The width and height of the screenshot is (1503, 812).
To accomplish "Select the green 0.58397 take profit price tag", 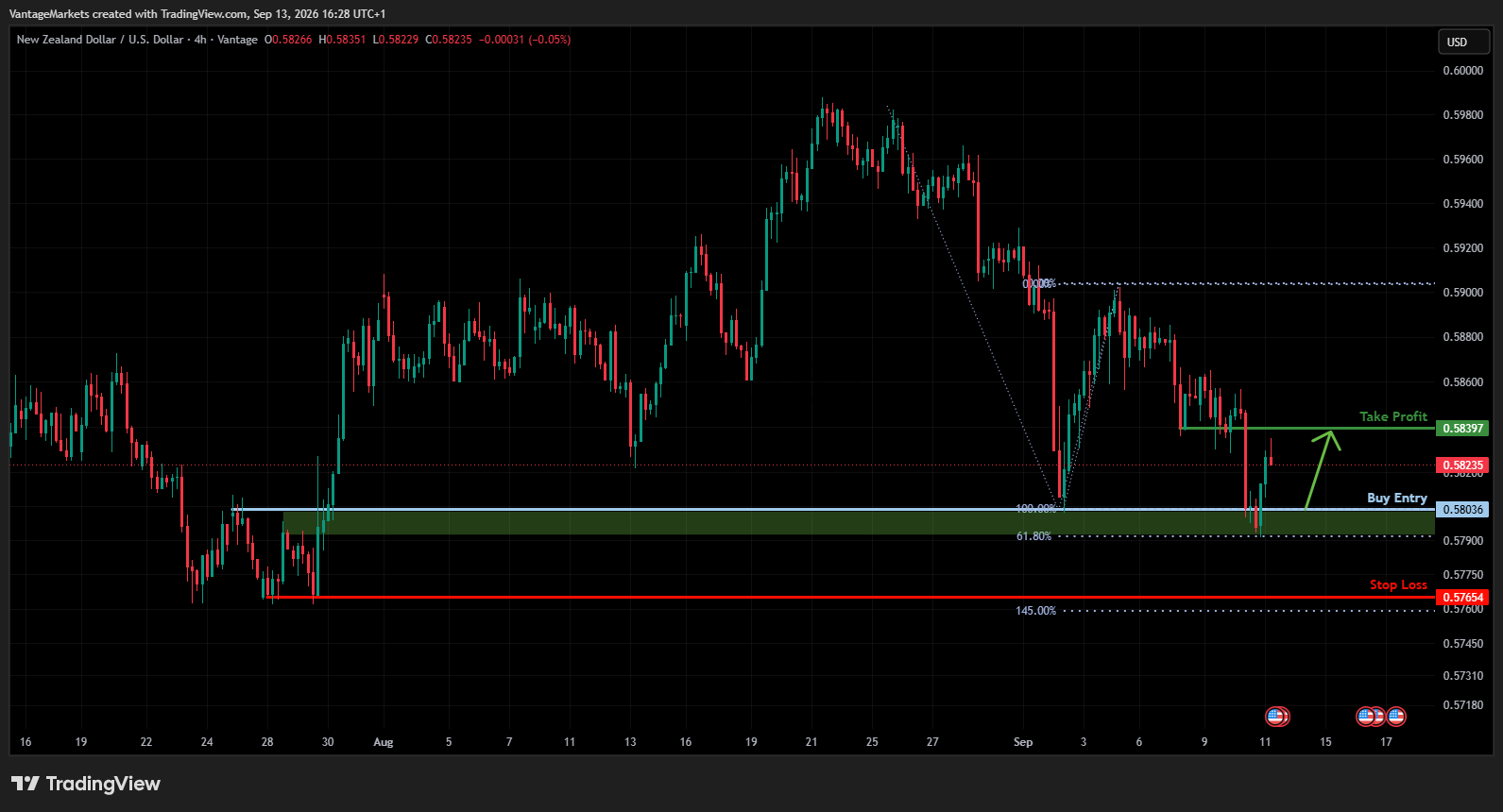I will [1462, 429].
